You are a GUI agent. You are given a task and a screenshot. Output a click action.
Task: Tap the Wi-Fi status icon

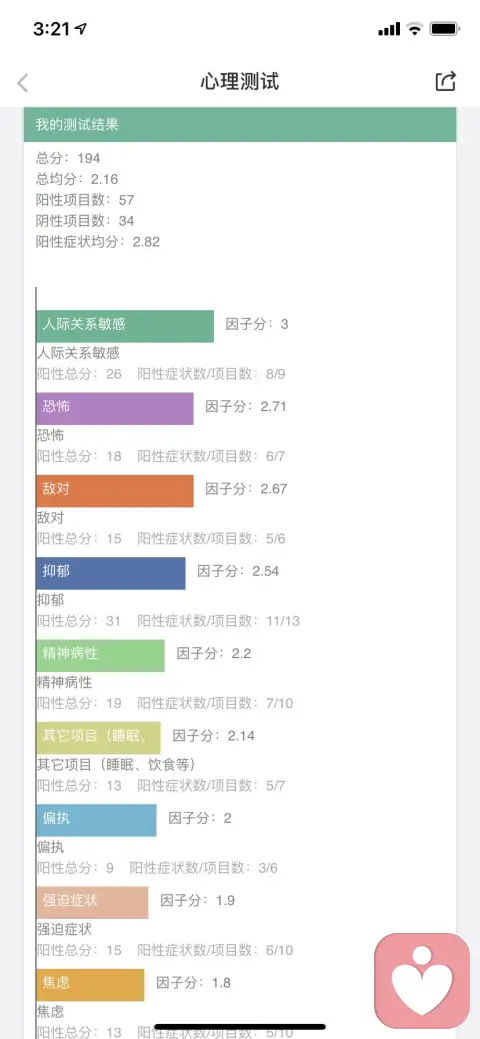[x=415, y=28]
